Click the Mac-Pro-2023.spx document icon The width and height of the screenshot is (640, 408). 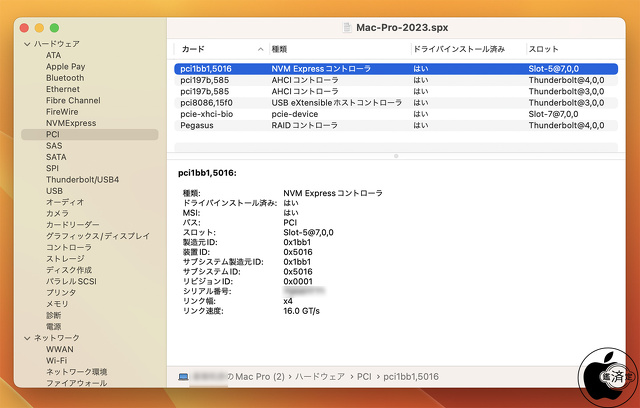[347, 28]
